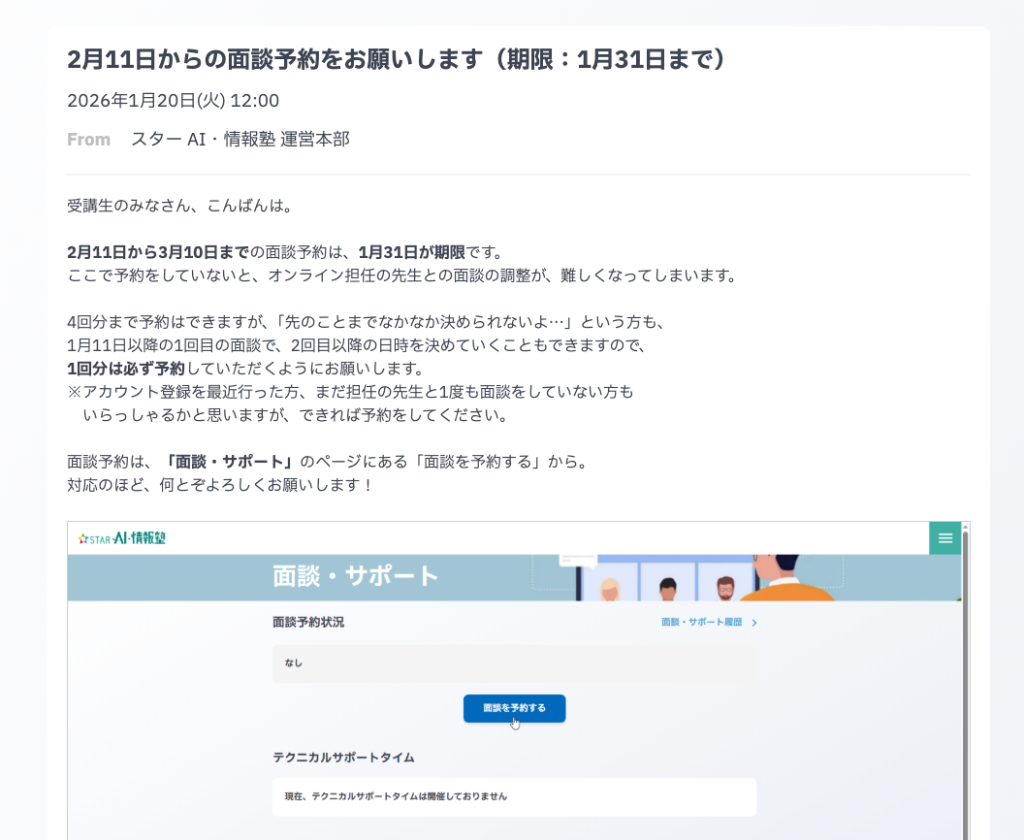Viewport: 1024px width, 840px height.
Task: Click the 面談予約状況 section heading
Action: (x=308, y=622)
